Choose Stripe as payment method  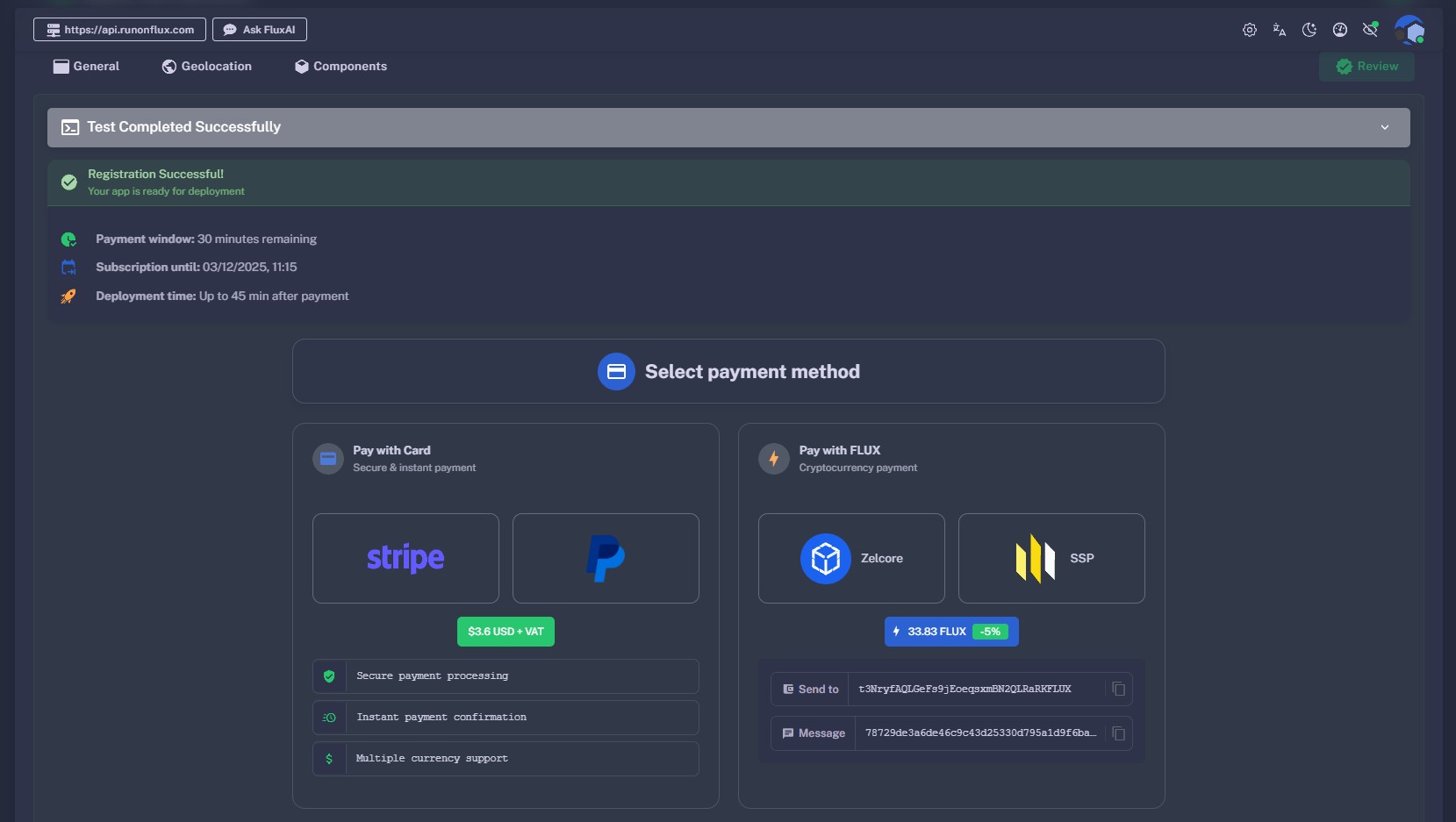405,558
